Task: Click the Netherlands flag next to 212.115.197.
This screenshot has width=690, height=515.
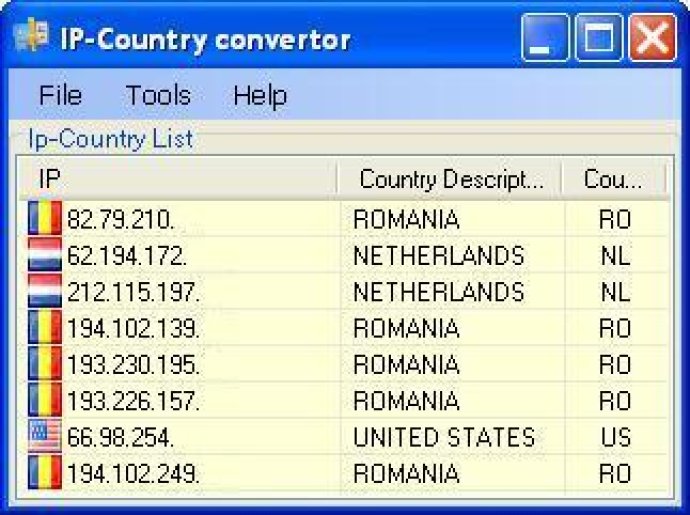Action: click(45, 291)
